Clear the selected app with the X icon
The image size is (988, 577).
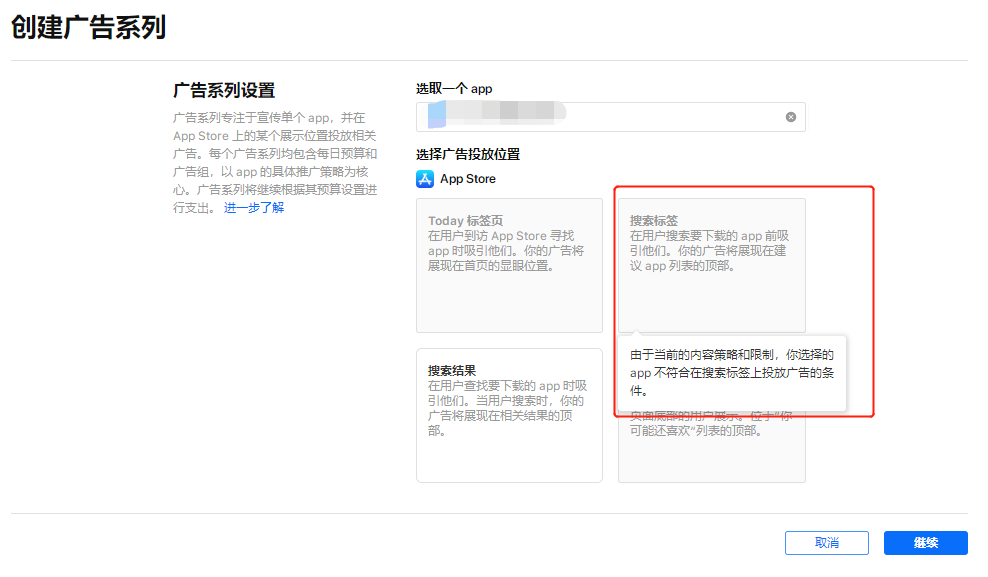tap(791, 117)
